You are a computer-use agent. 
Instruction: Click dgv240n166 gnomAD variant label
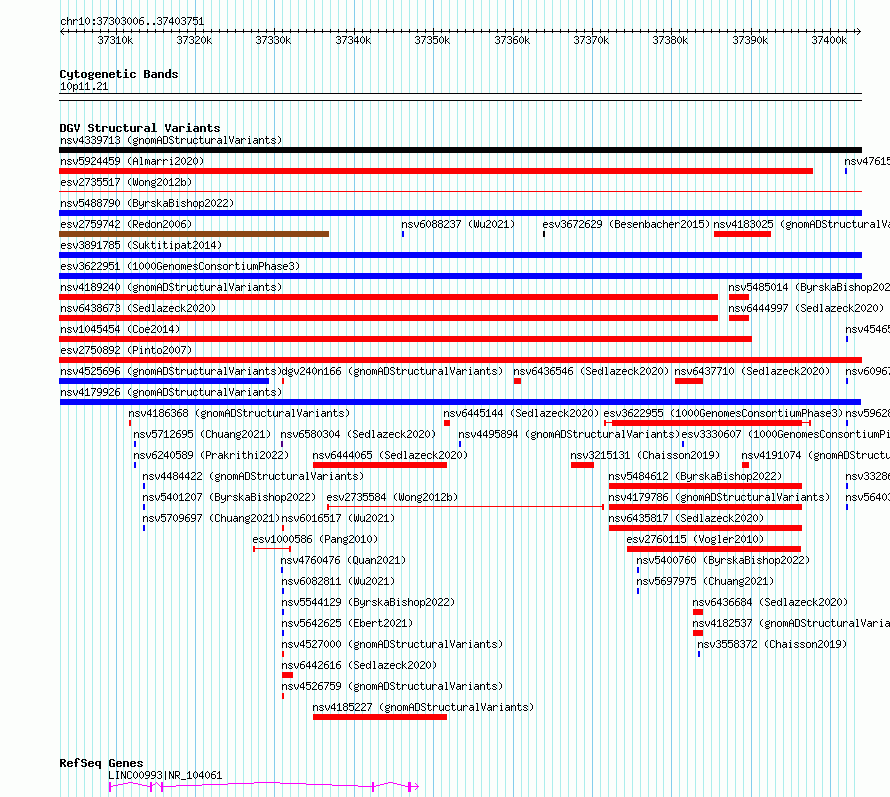click(393, 371)
